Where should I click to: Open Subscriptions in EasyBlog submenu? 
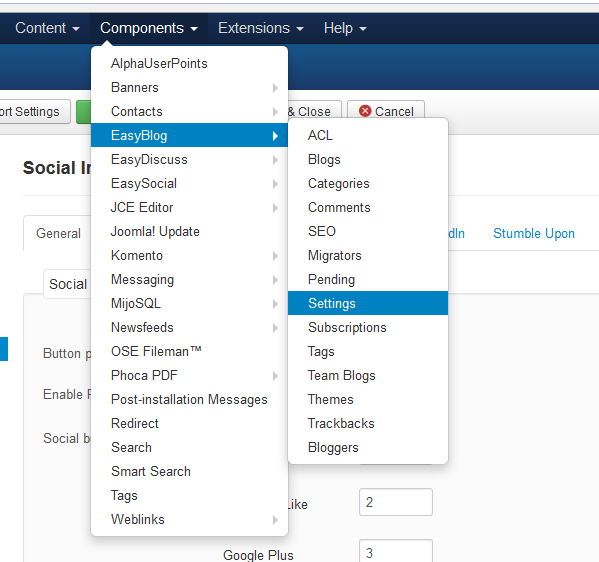pyautogui.click(x=368, y=327)
